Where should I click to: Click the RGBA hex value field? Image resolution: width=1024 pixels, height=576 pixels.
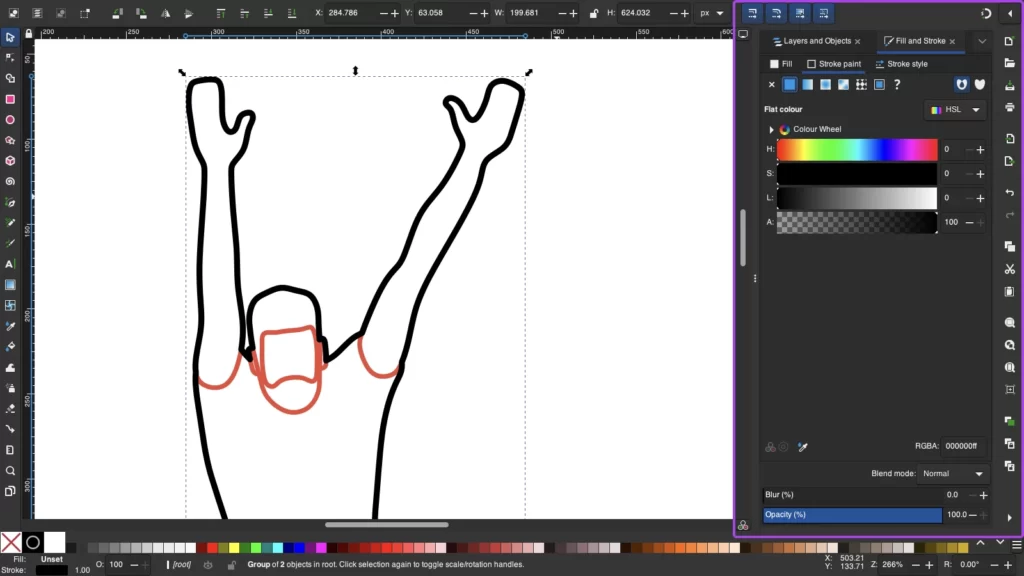click(964, 446)
